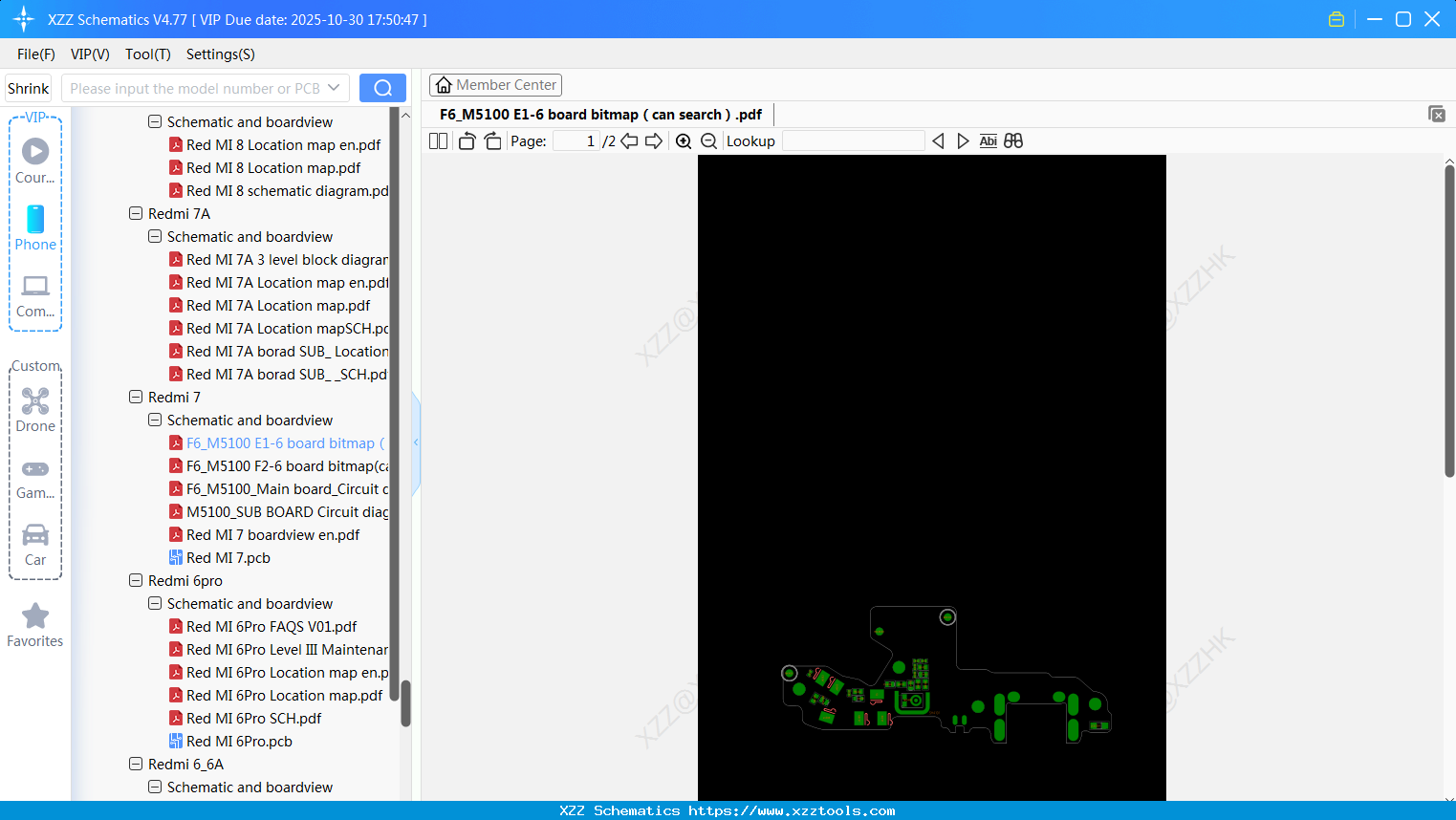Click the file tree vertical scrollbar
Screen dimensions: 1456x820
pos(405,704)
